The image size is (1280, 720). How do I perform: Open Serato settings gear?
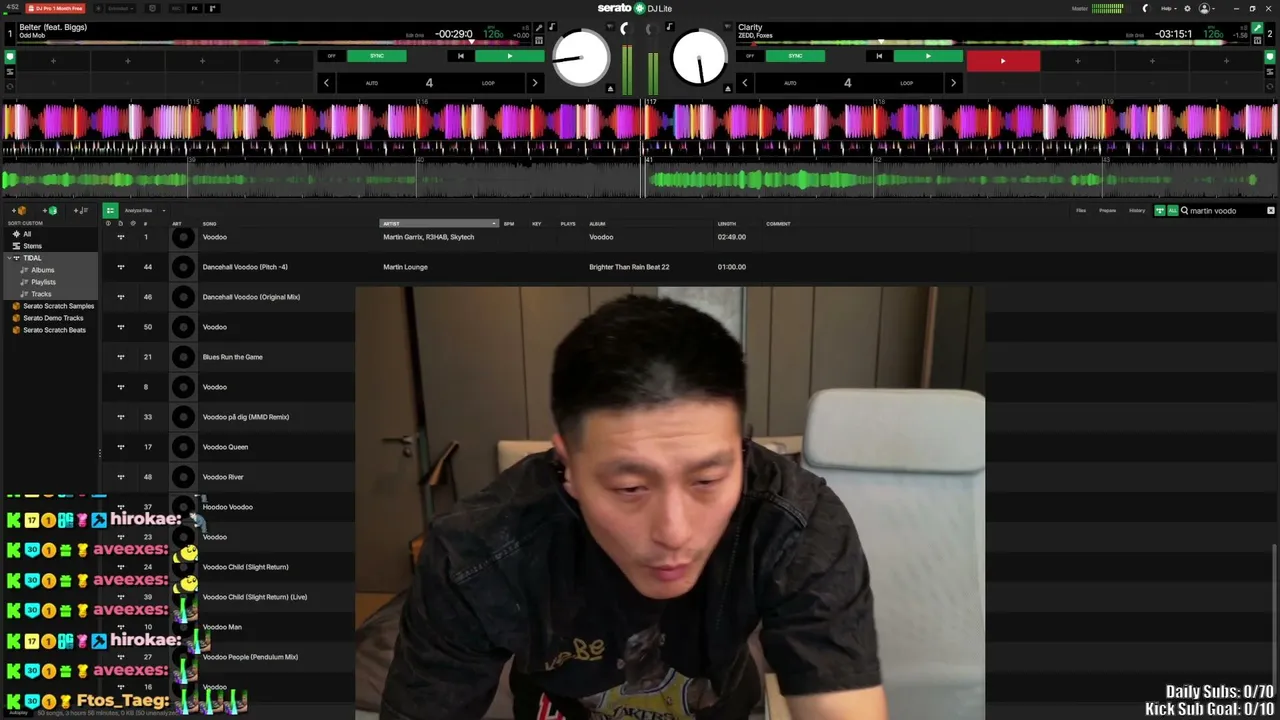point(1187,8)
